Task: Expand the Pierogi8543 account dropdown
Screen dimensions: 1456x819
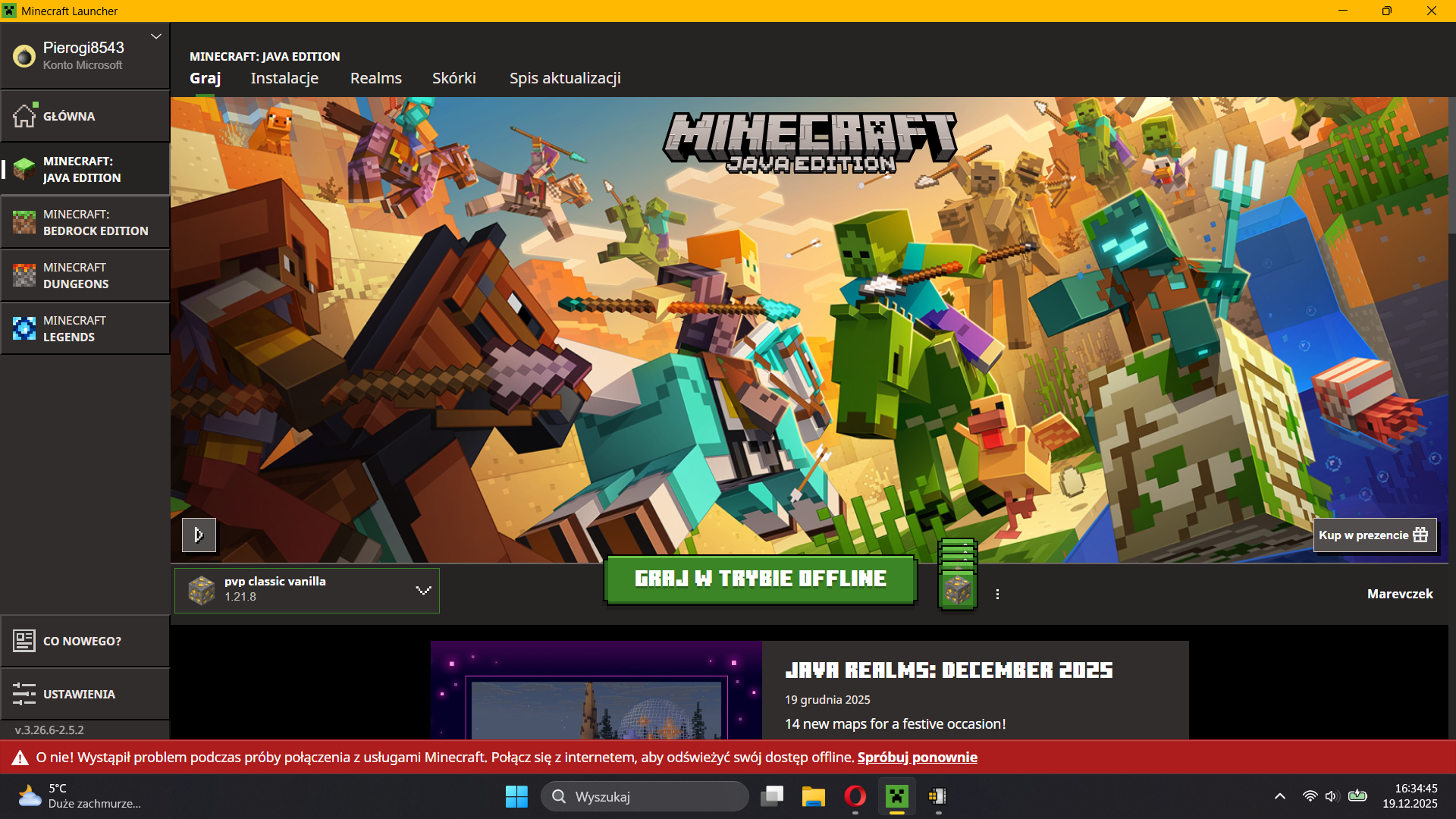Action: click(x=156, y=36)
